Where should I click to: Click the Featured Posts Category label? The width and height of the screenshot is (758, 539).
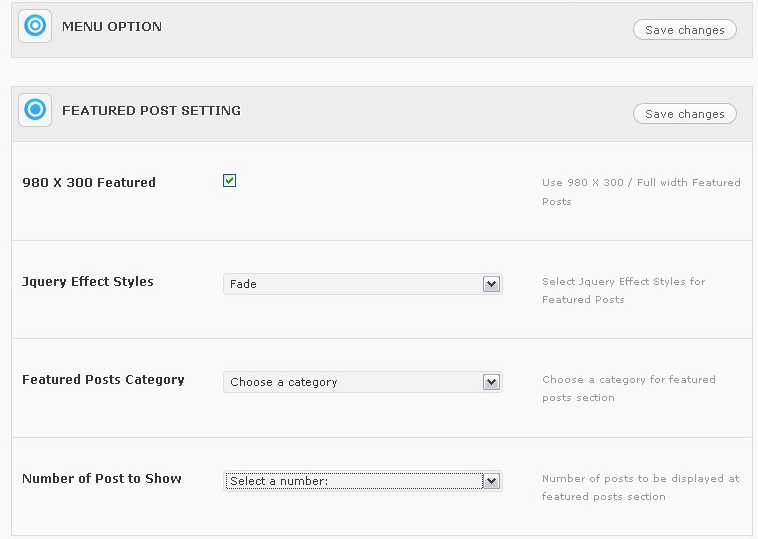(x=103, y=380)
